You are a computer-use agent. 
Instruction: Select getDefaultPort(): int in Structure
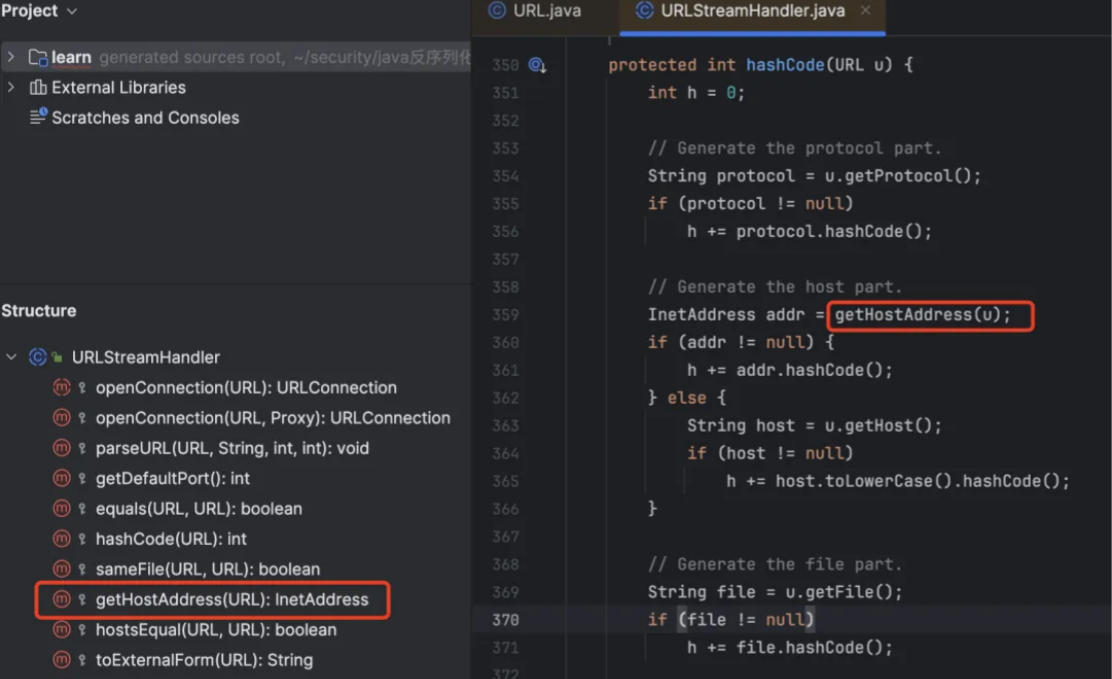pyautogui.click(x=172, y=479)
